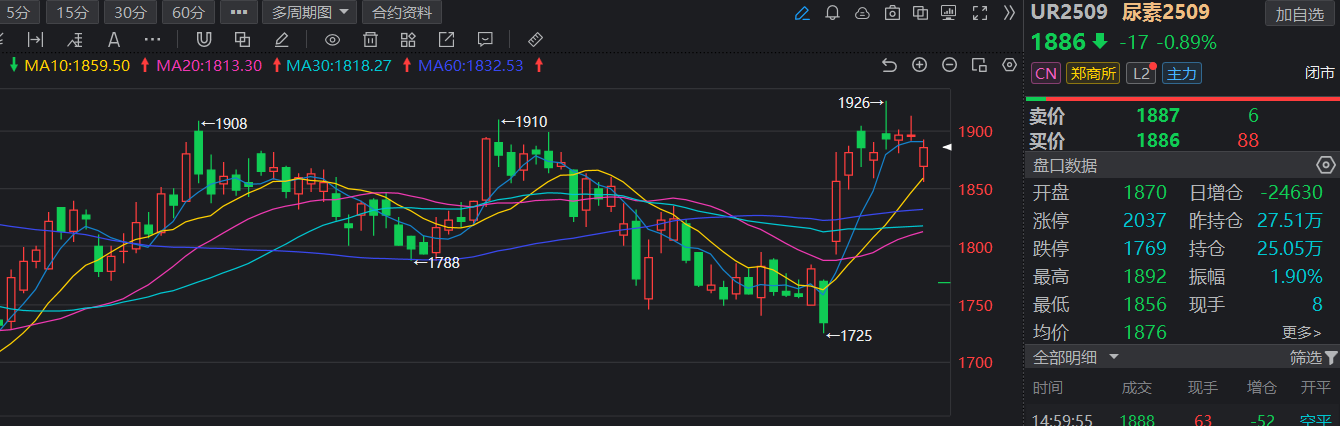Screen dimensions: 1340x426
Task: Expand the 全部明细 dropdown
Action: click(x=1076, y=357)
